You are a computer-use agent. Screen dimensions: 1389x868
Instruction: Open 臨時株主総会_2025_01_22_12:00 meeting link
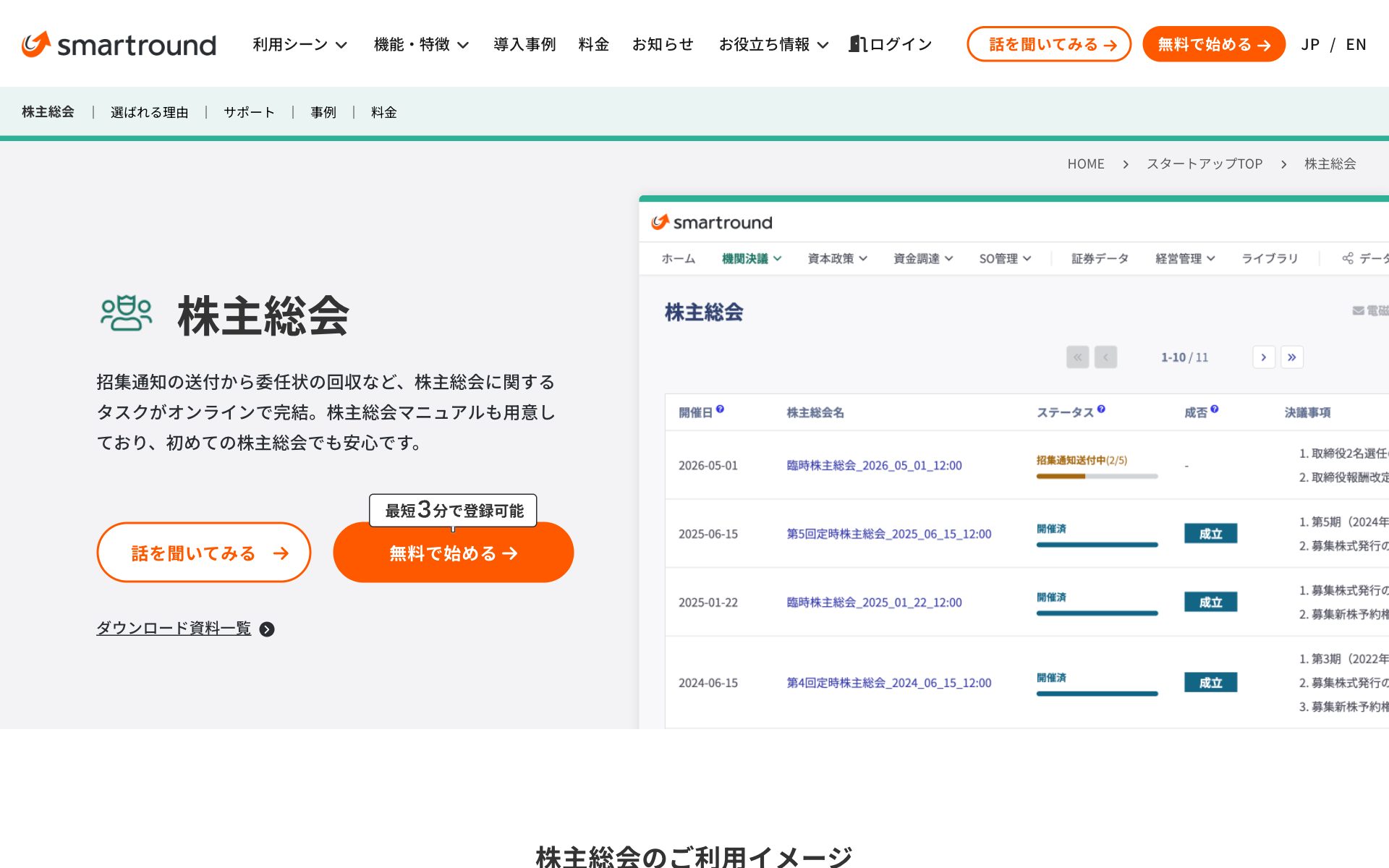tap(875, 603)
